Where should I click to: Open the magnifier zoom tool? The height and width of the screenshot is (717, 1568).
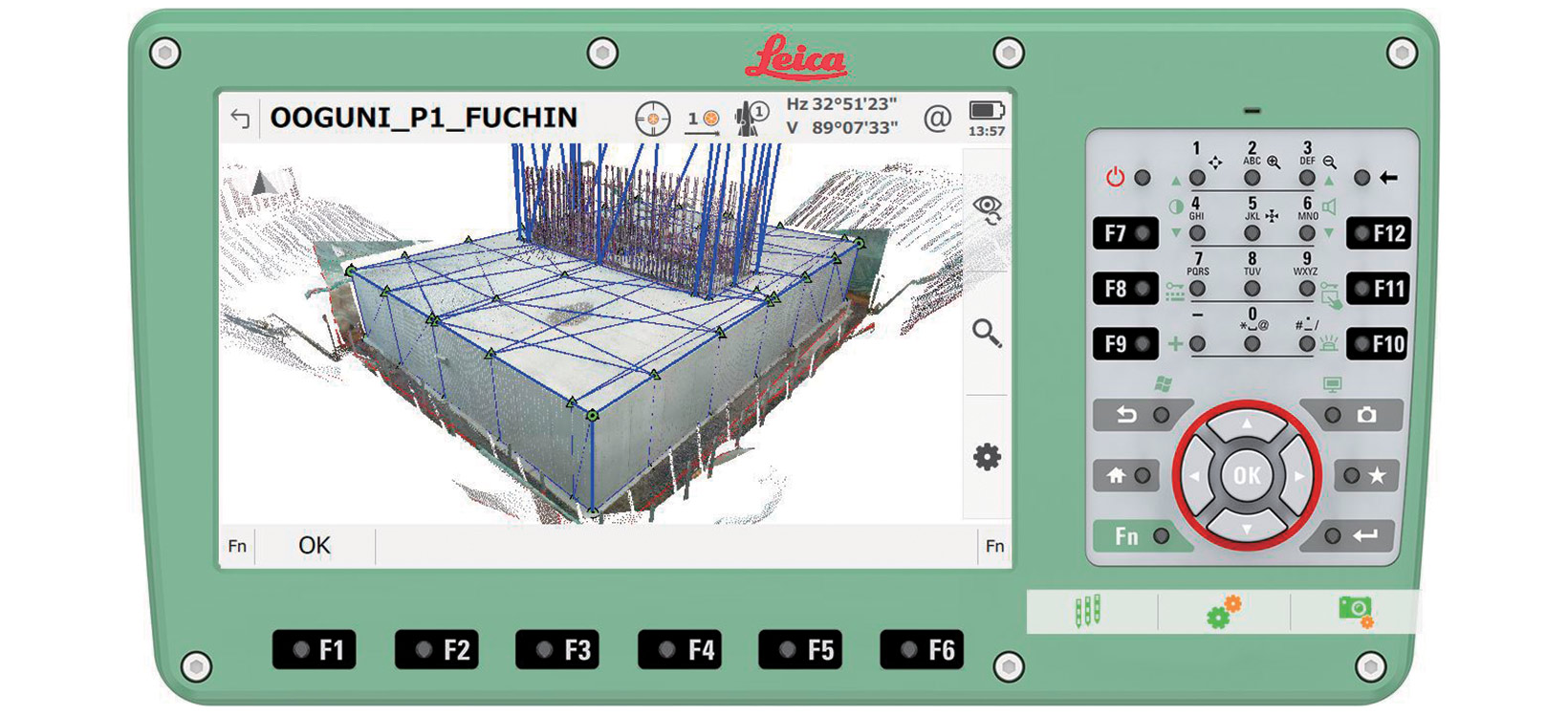[987, 333]
